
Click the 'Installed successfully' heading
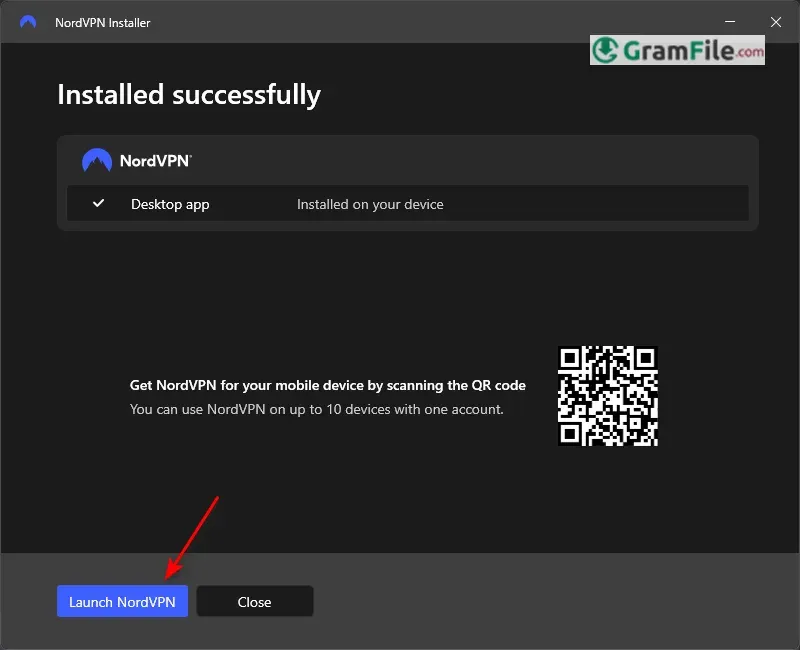pyautogui.click(x=189, y=95)
